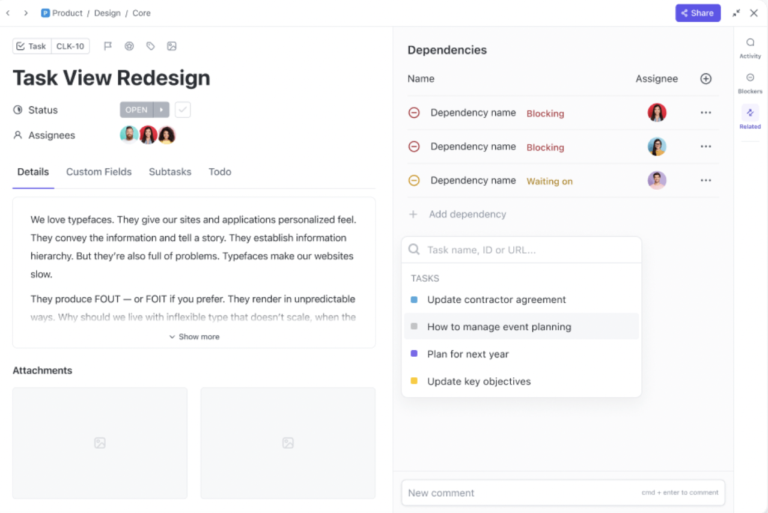The width and height of the screenshot is (768, 513).
Task: Switch to the Subtasks tab
Action: point(170,172)
